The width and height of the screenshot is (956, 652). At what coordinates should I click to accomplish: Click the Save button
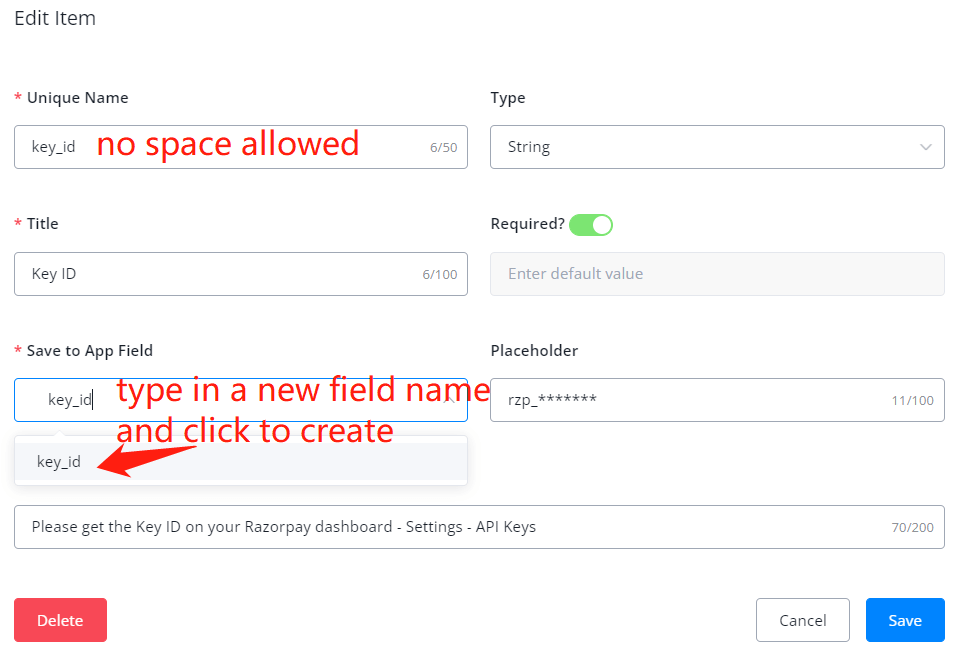(x=904, y=620)
